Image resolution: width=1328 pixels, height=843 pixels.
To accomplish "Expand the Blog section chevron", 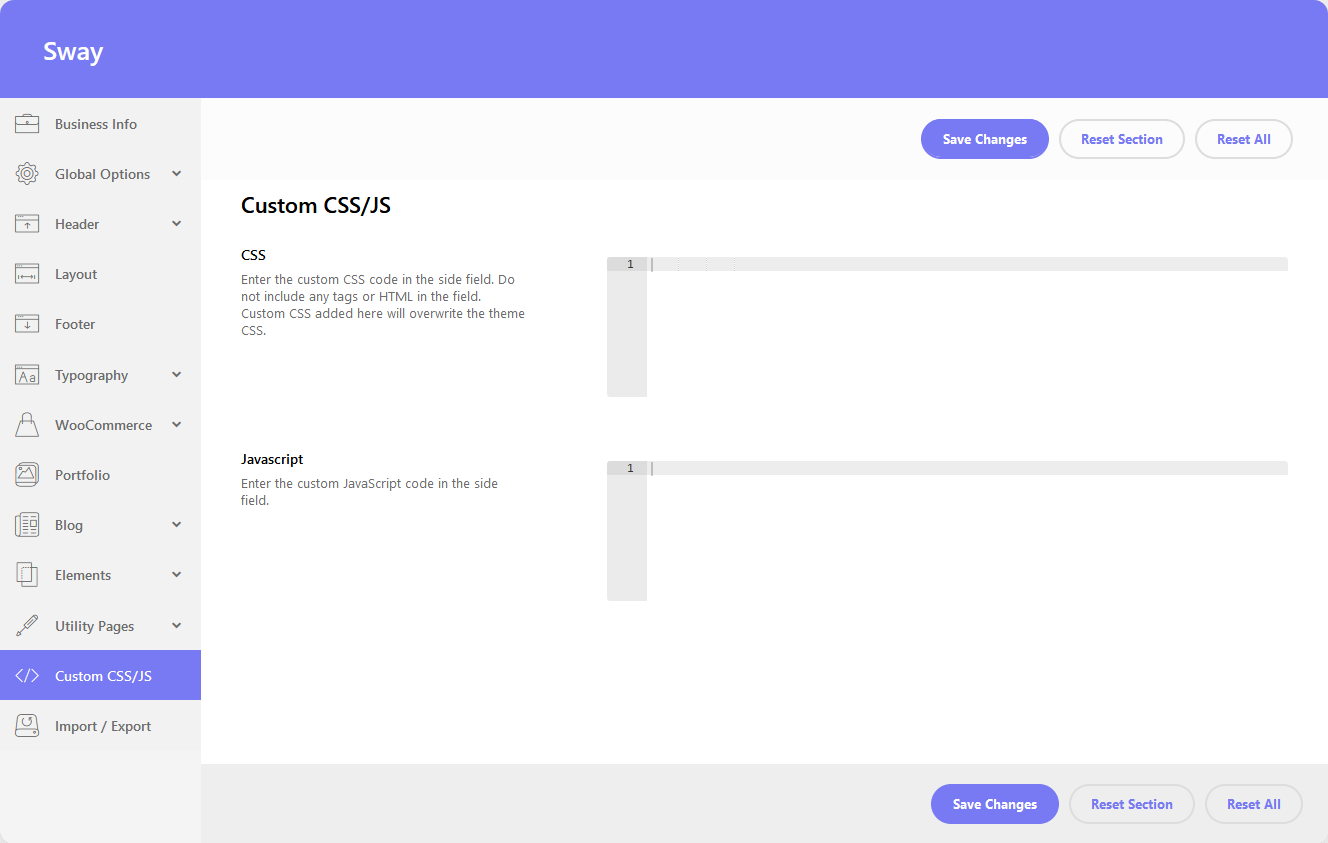I will 177,525.
